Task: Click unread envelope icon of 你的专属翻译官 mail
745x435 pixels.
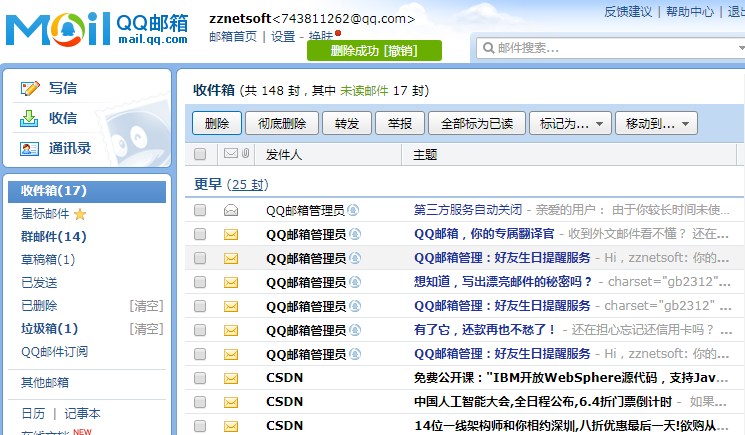Action: (x=231, y=234)
